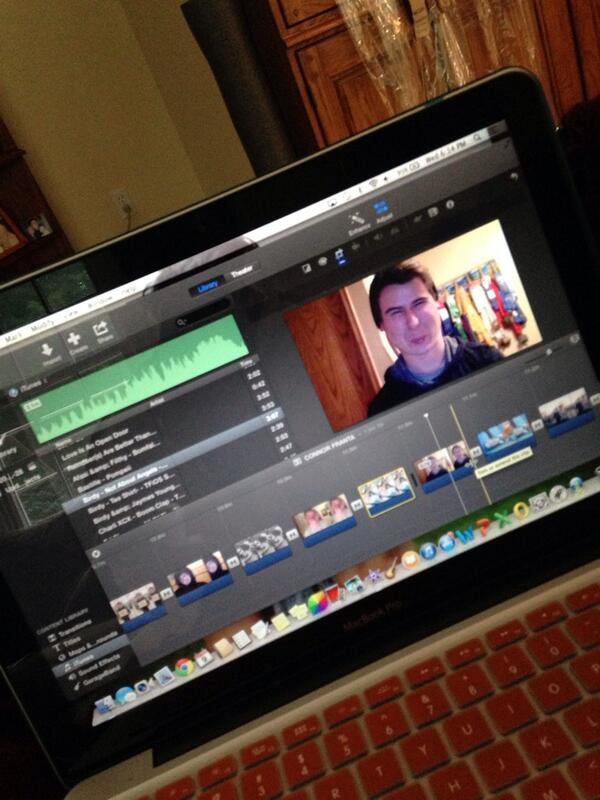Screen dimensions: 600x800
Task: Open Sound Effects in Content Library
Action: 94,667
